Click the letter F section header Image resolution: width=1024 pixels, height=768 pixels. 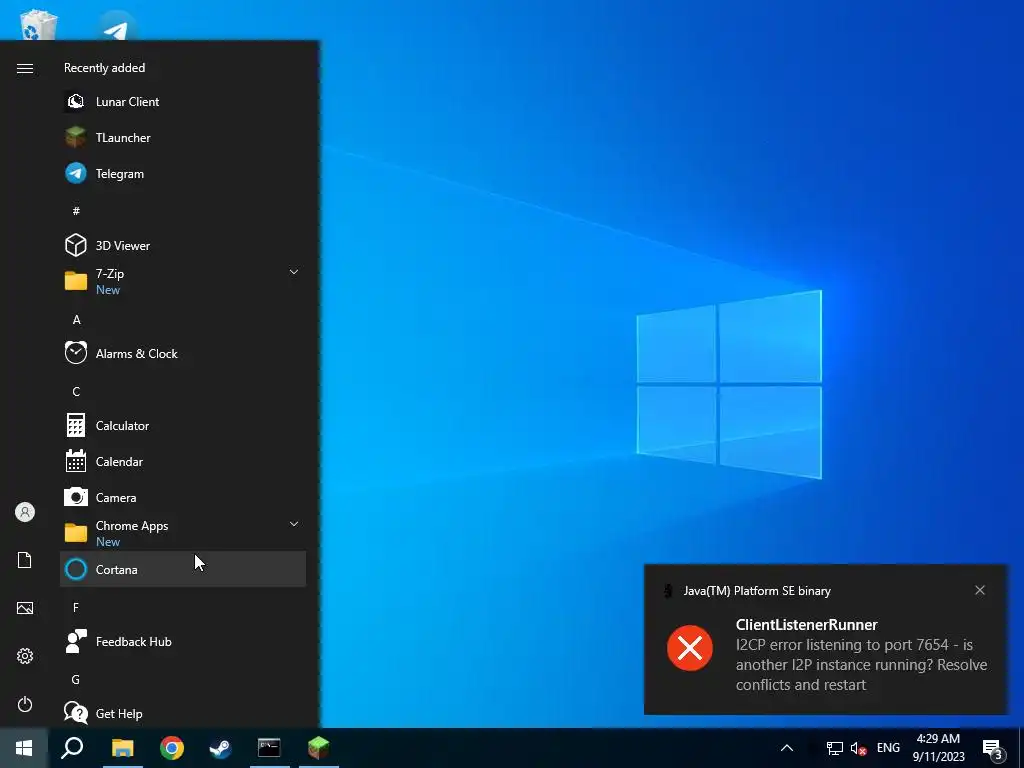coord(76,607)
